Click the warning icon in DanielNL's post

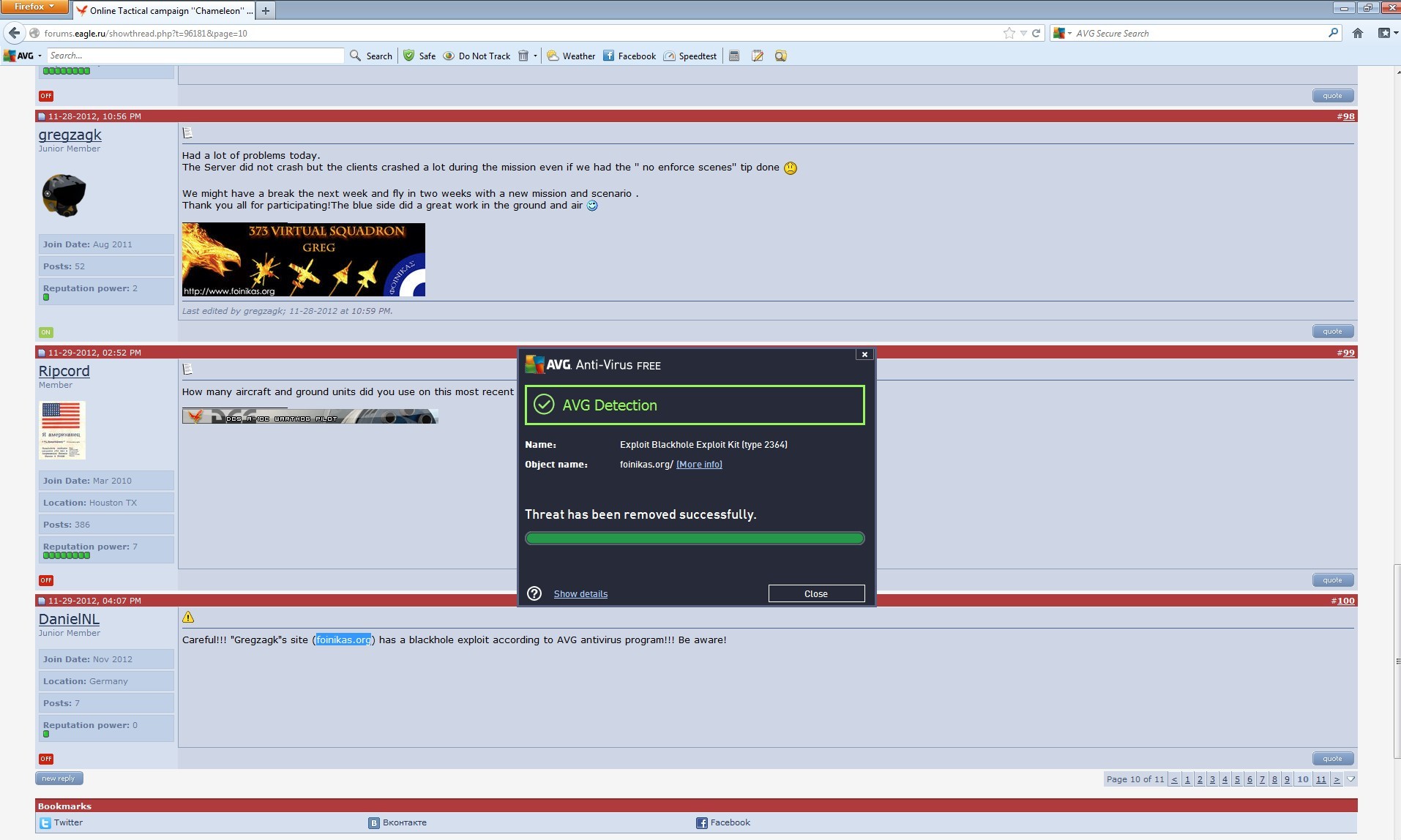[x=188, y=617]
